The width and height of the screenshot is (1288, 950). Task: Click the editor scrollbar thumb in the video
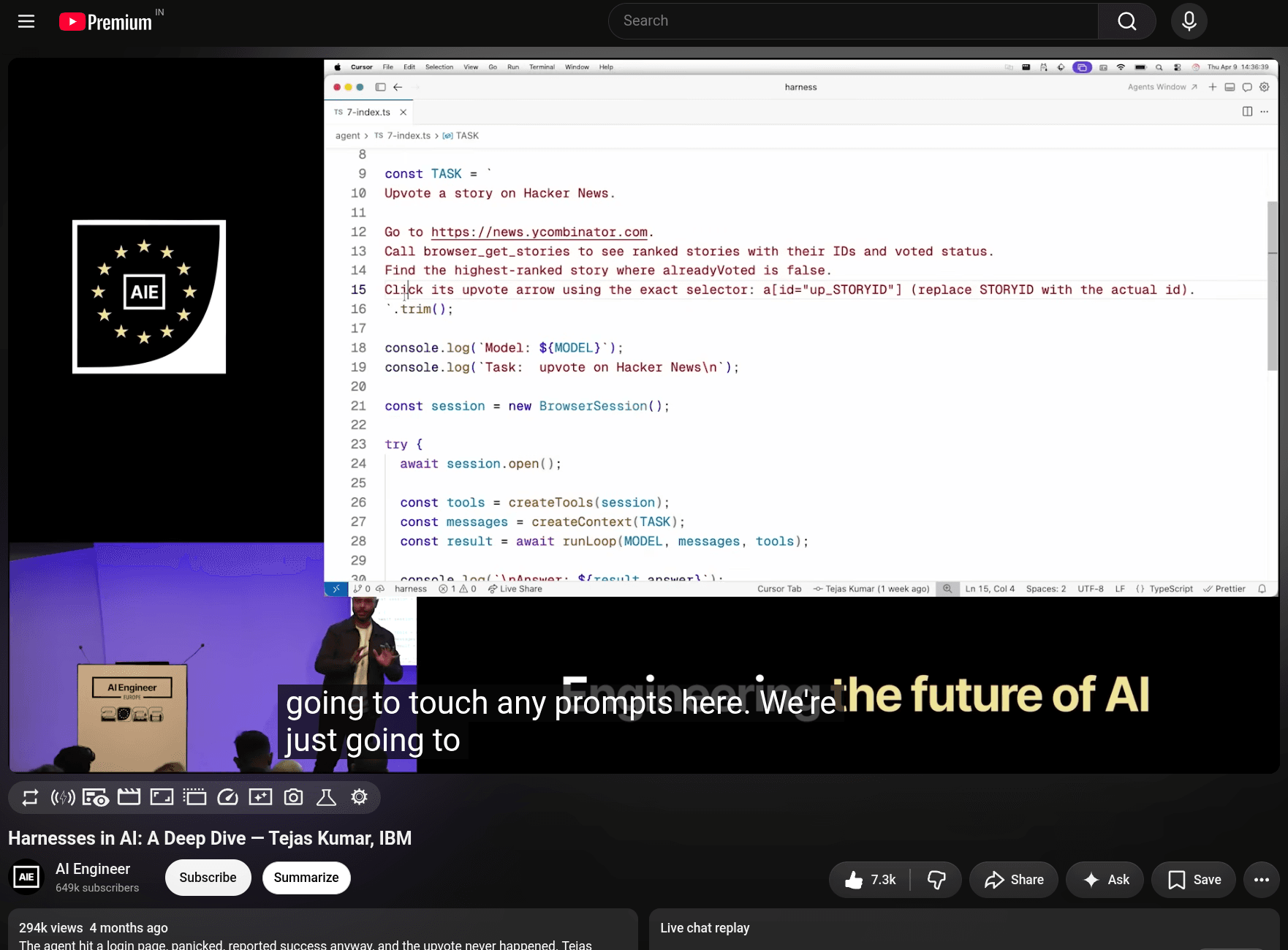pos(1273,286)
